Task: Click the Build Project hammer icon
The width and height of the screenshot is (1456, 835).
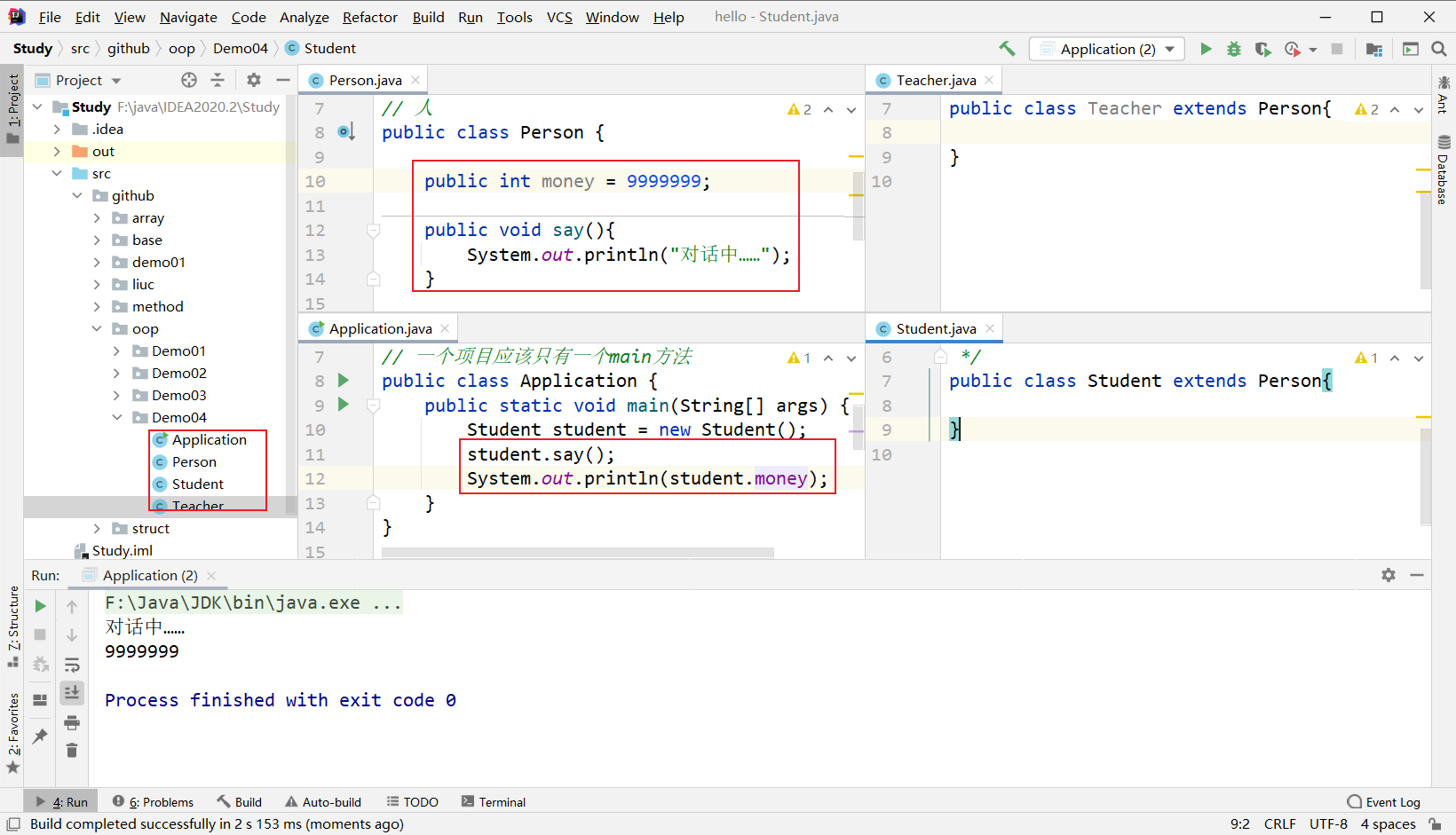Action: (x=1007, y=49)
